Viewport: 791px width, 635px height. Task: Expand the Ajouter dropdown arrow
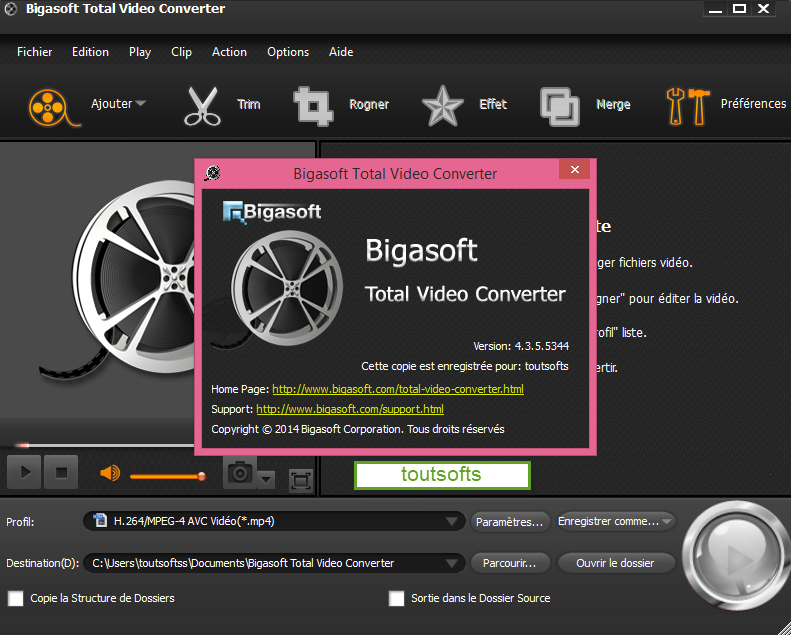click(141, 103)
